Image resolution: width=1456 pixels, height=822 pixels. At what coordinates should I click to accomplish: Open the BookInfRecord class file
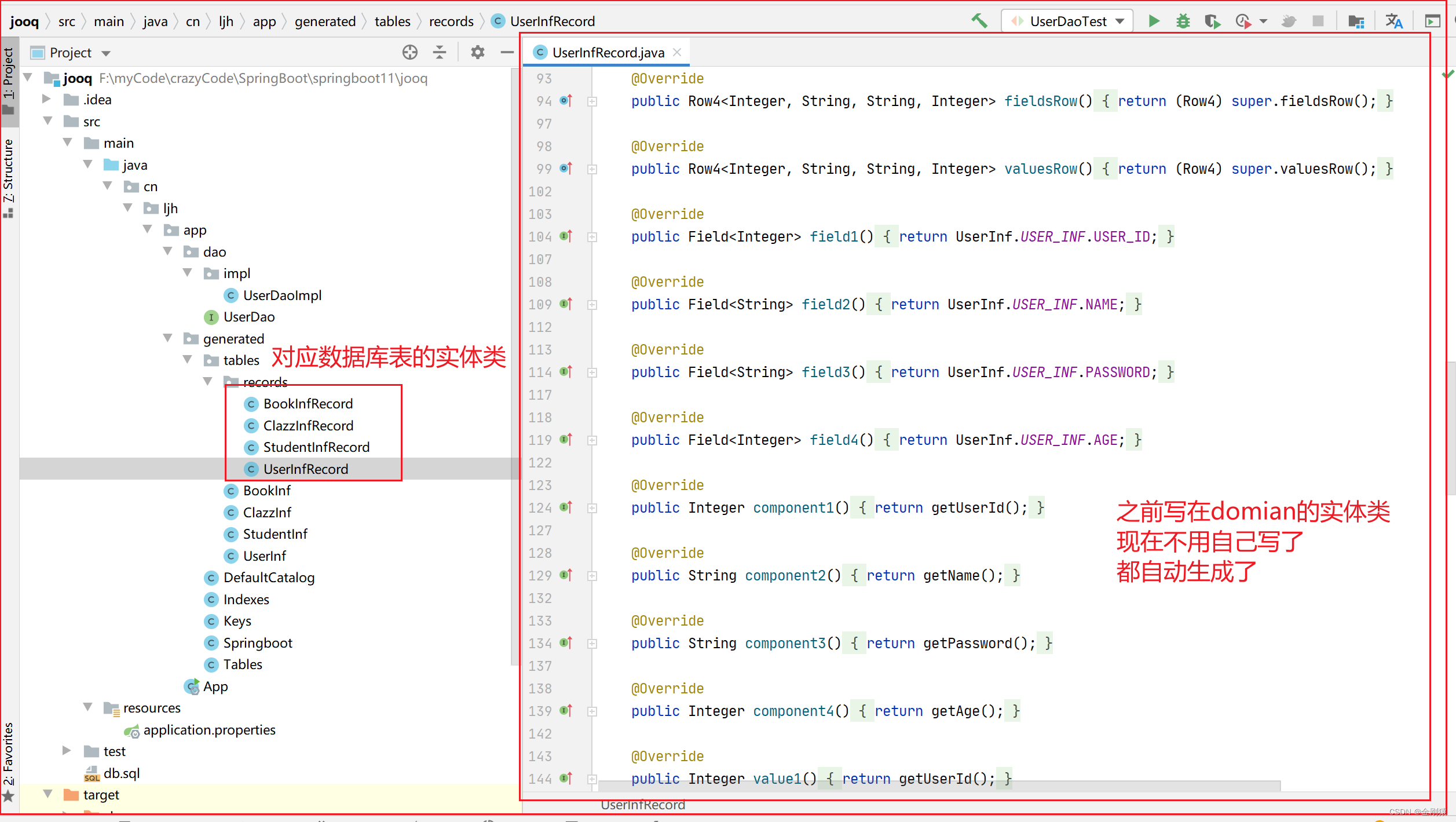tap(308, 404)
